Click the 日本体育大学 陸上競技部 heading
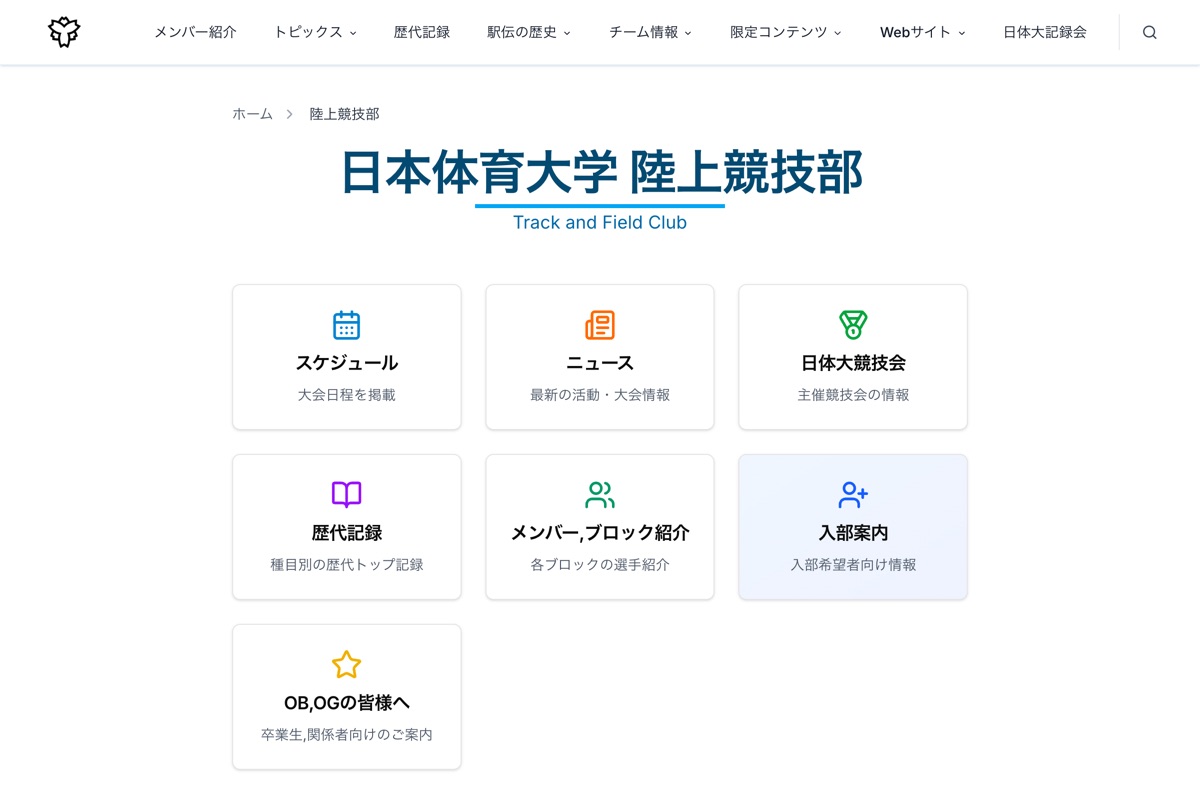Image resolution: width=1200 pixels, height=800 pixels. 600,172
